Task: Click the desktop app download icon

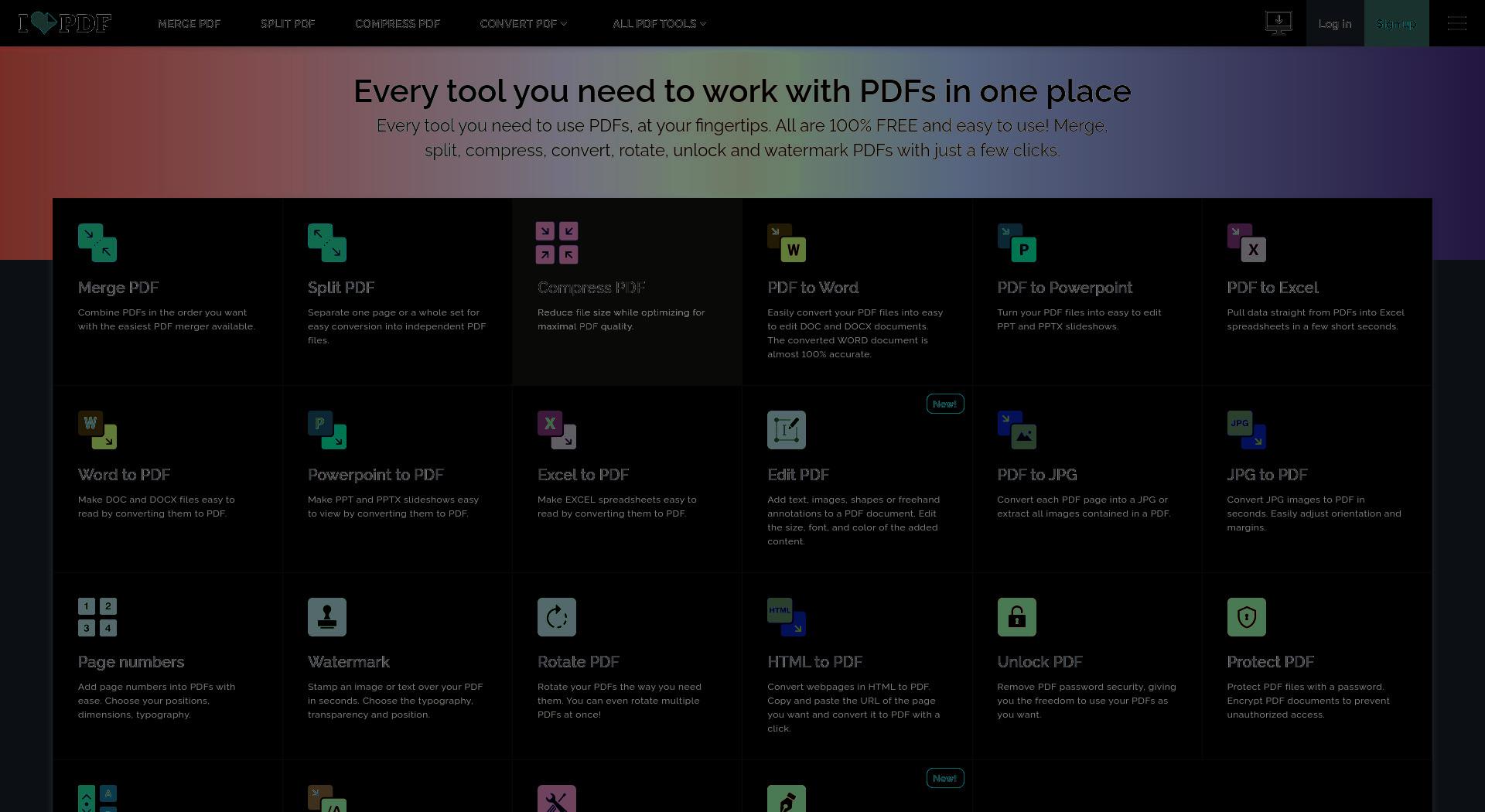Action: (1278, 22)
